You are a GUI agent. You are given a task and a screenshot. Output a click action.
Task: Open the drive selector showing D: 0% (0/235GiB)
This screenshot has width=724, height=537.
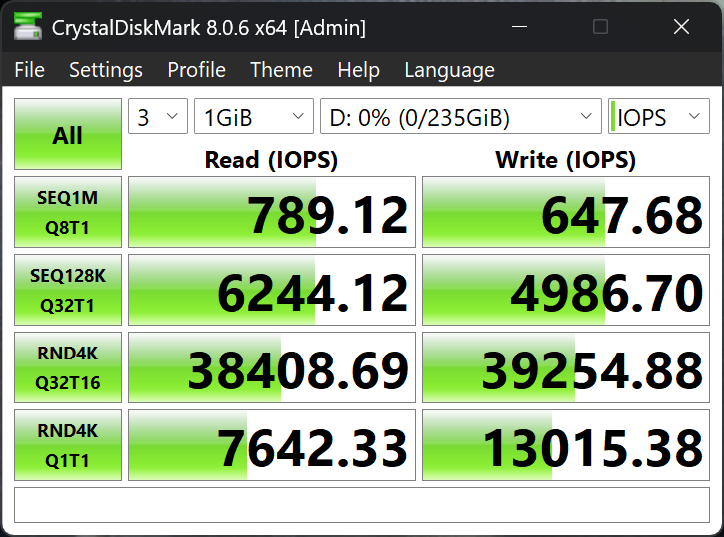pos(461,116)
